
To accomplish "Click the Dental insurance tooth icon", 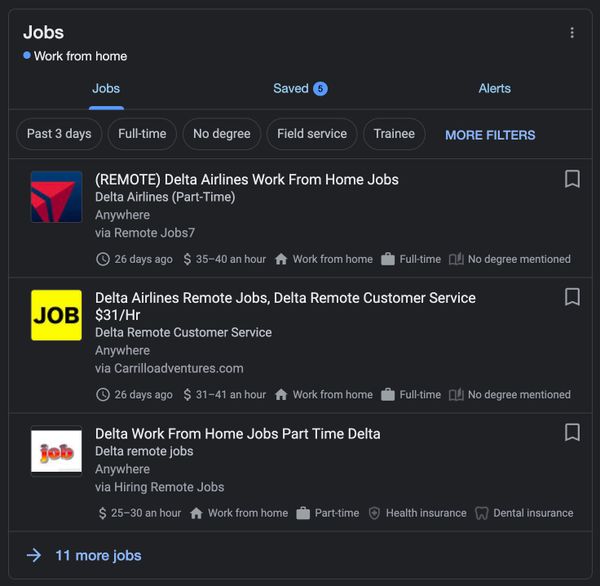I will tap(481, 513).
